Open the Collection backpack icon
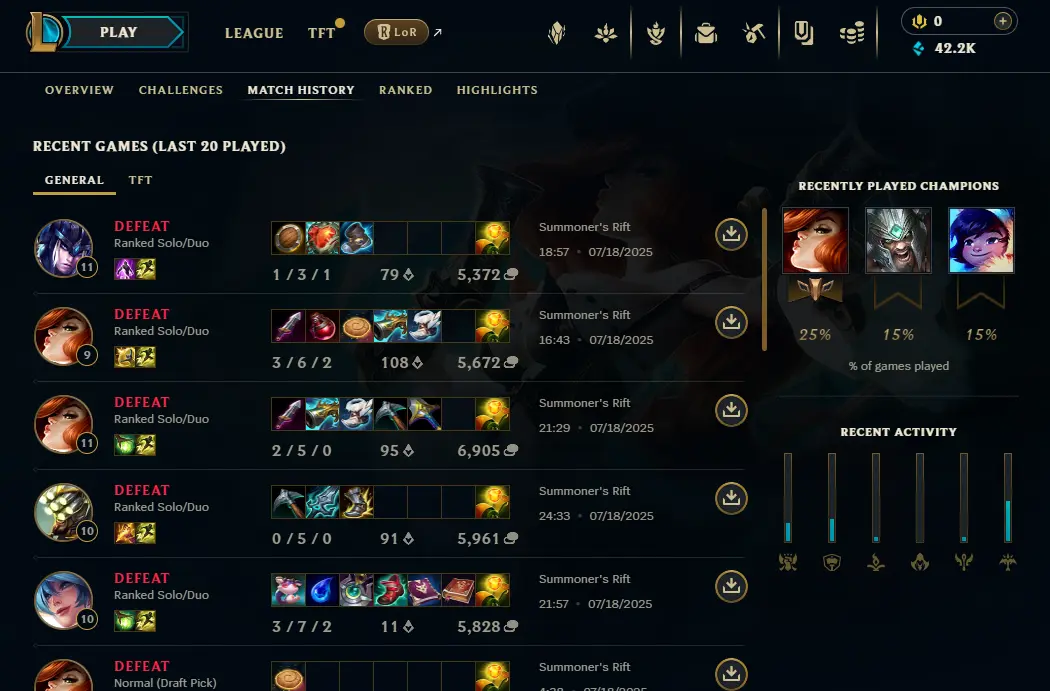 click(x=706, y=32)
